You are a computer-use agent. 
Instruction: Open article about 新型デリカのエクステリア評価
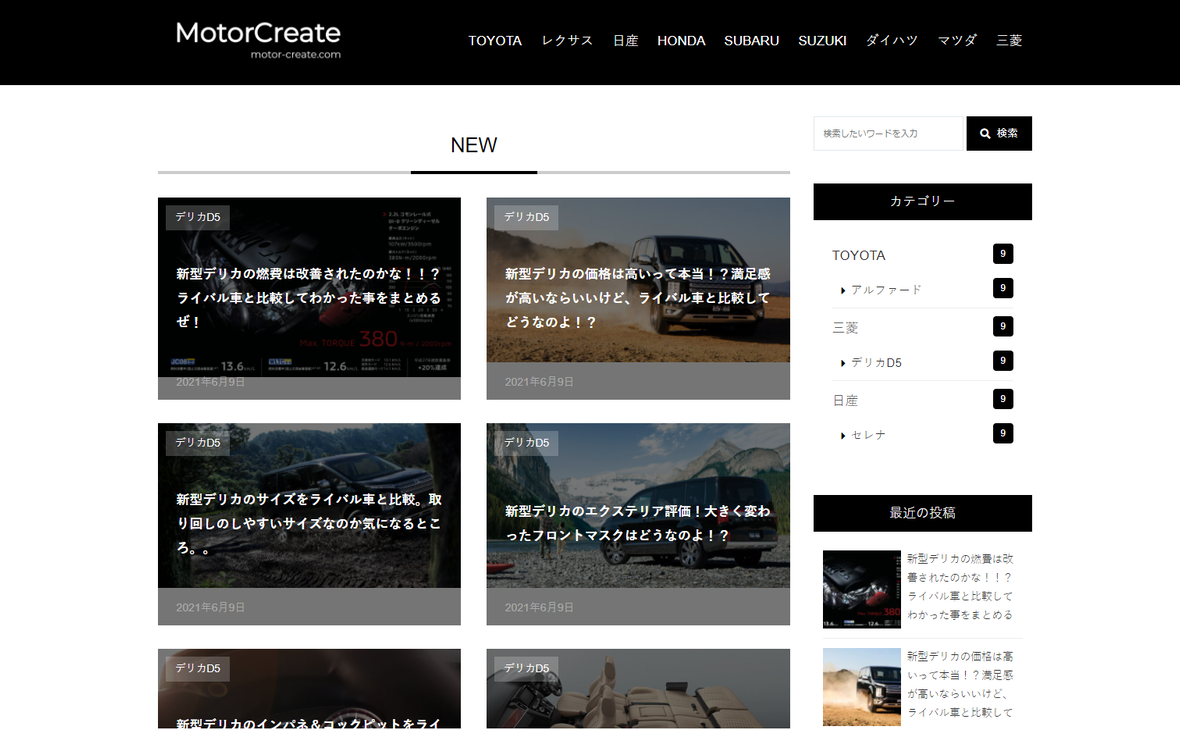[x=637, y=524]
